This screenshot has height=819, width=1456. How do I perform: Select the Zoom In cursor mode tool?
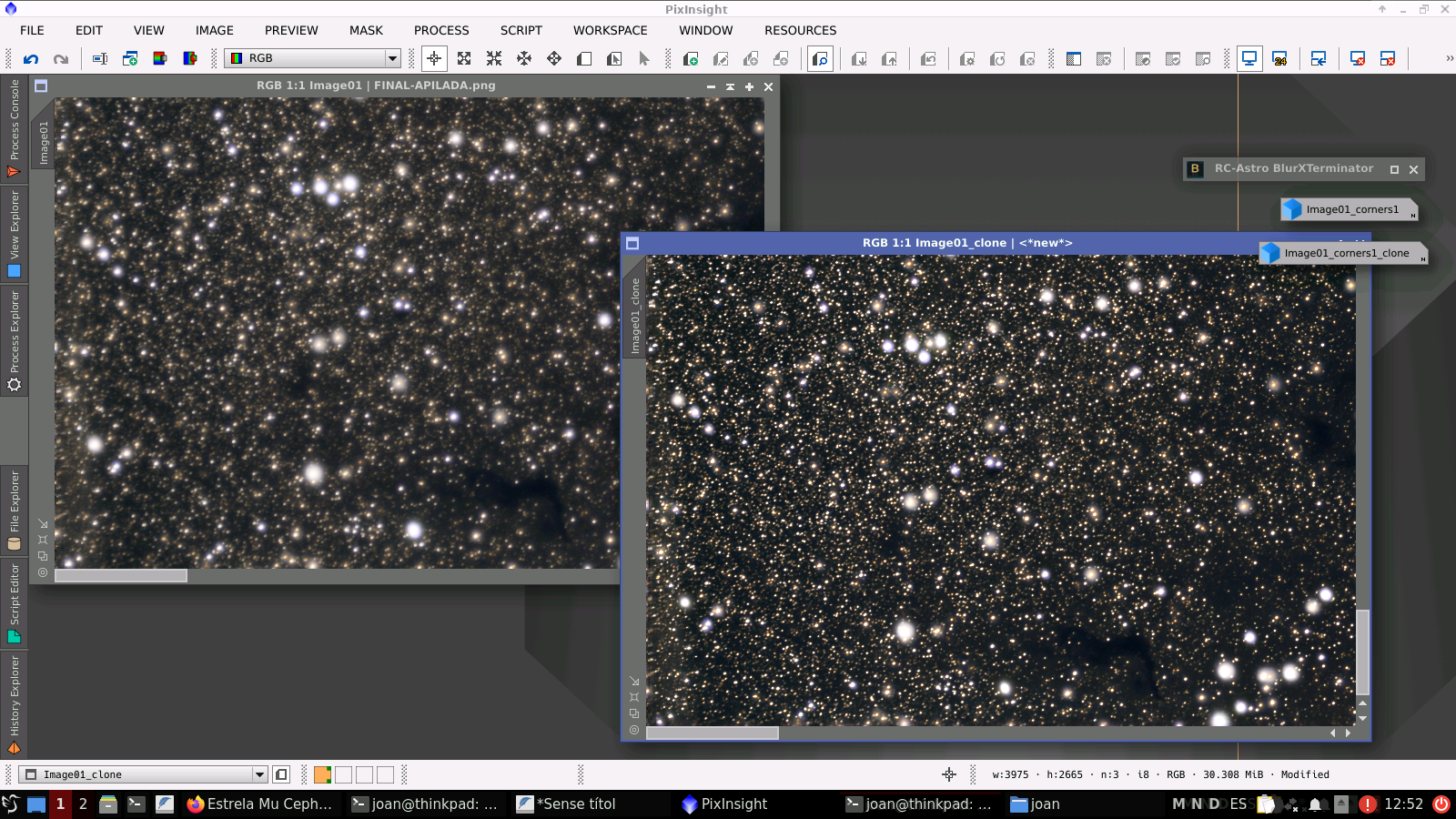(464, 59)
